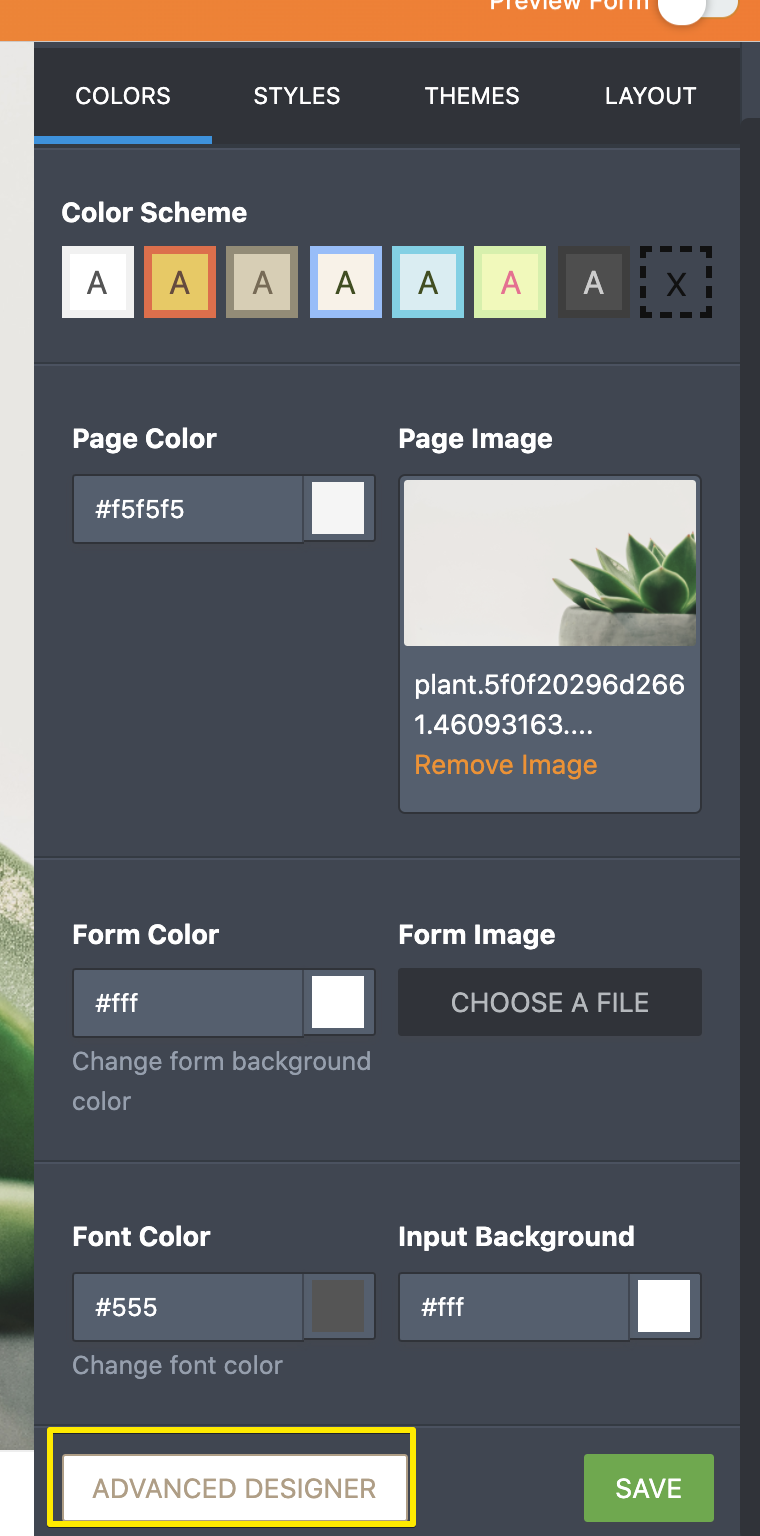
Task: Click Choose a File for Form Image
Action: [549, 1002]
